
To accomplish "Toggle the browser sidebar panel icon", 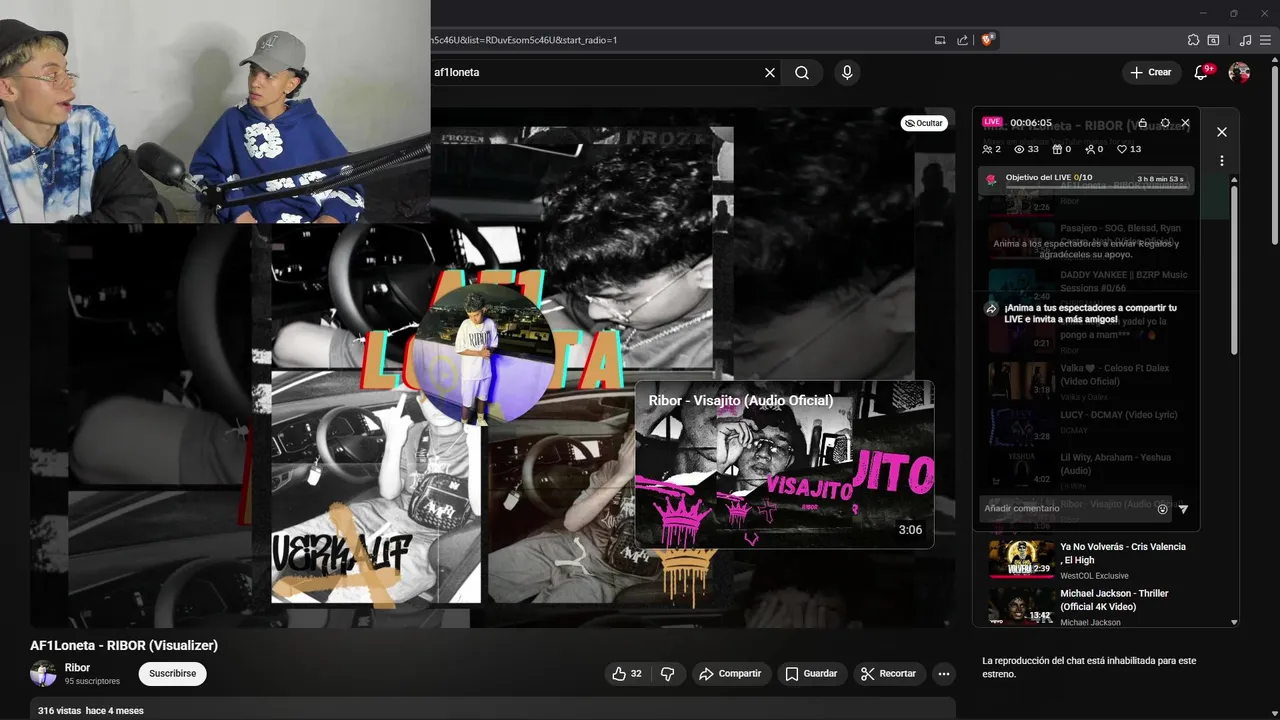I will tap(1213, 40).
